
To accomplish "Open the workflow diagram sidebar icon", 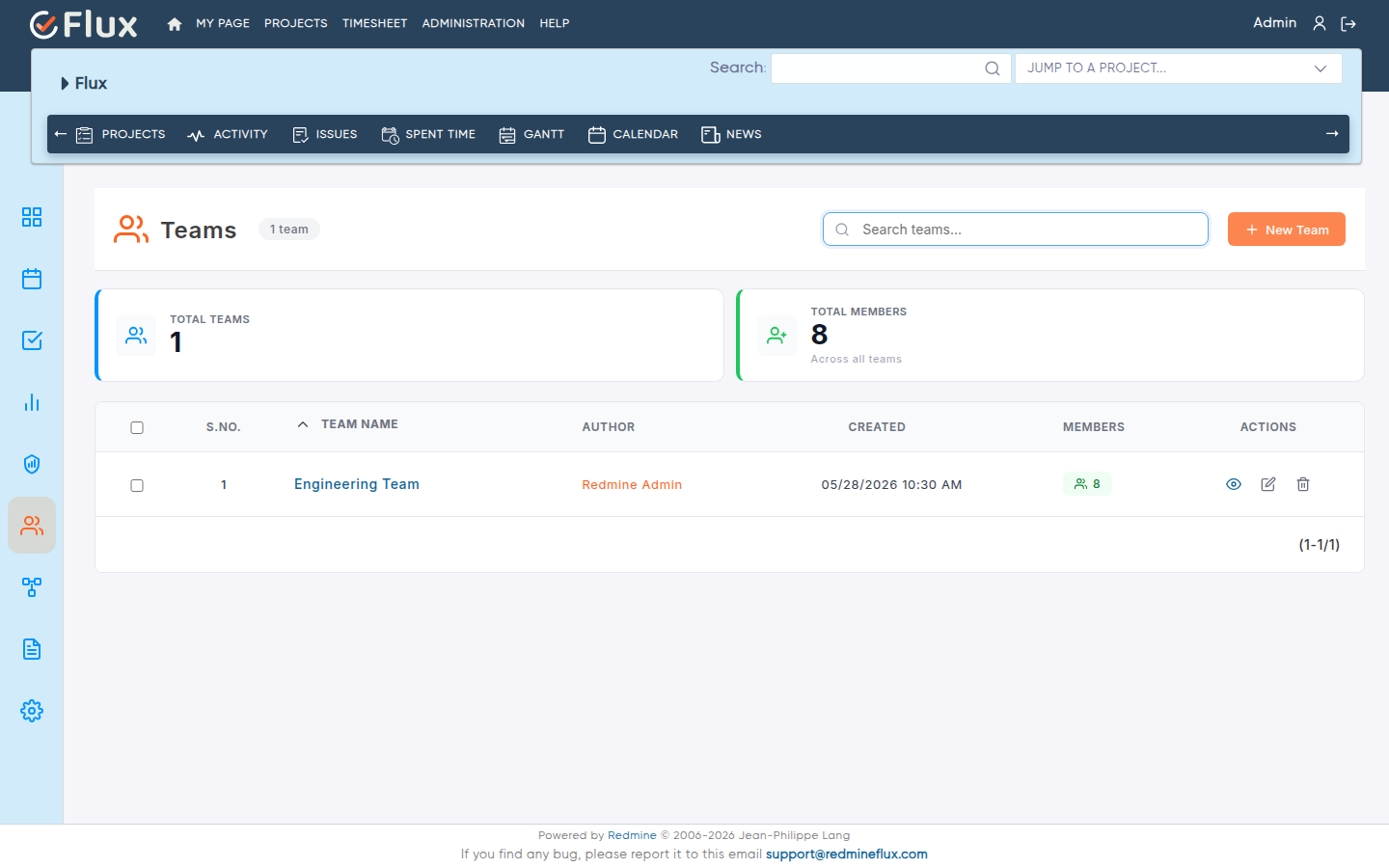I will click(32, 587).
